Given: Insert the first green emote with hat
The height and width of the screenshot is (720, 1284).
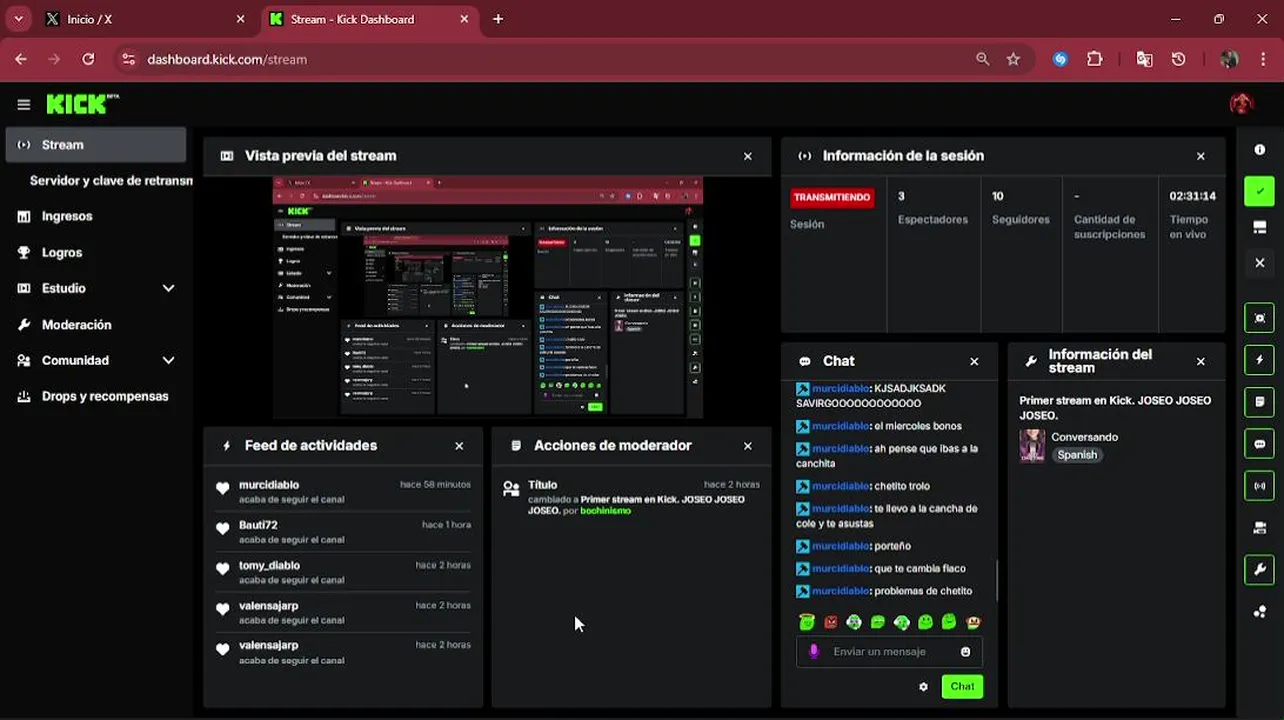Looking at the screenshot, I should [x=807, y=622].
